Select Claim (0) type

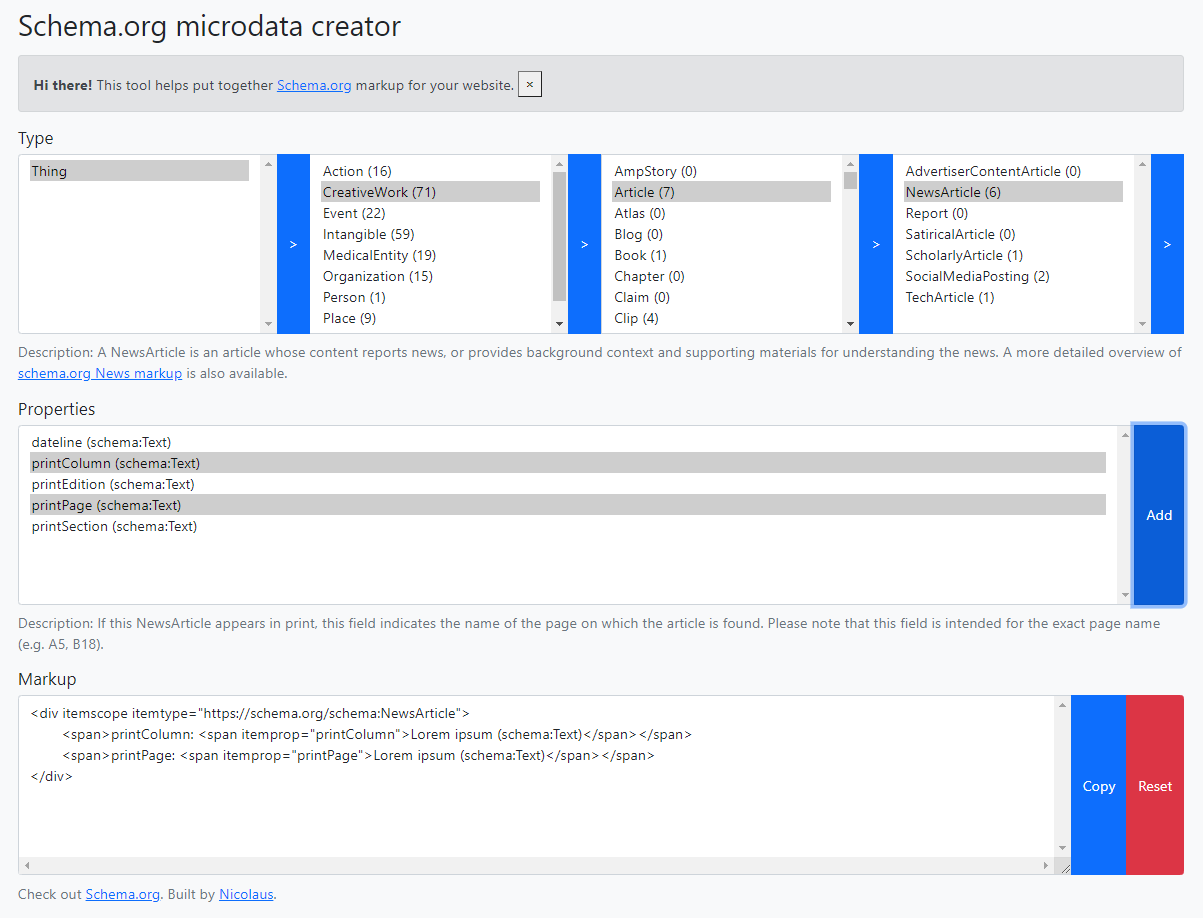coord(721,297)
